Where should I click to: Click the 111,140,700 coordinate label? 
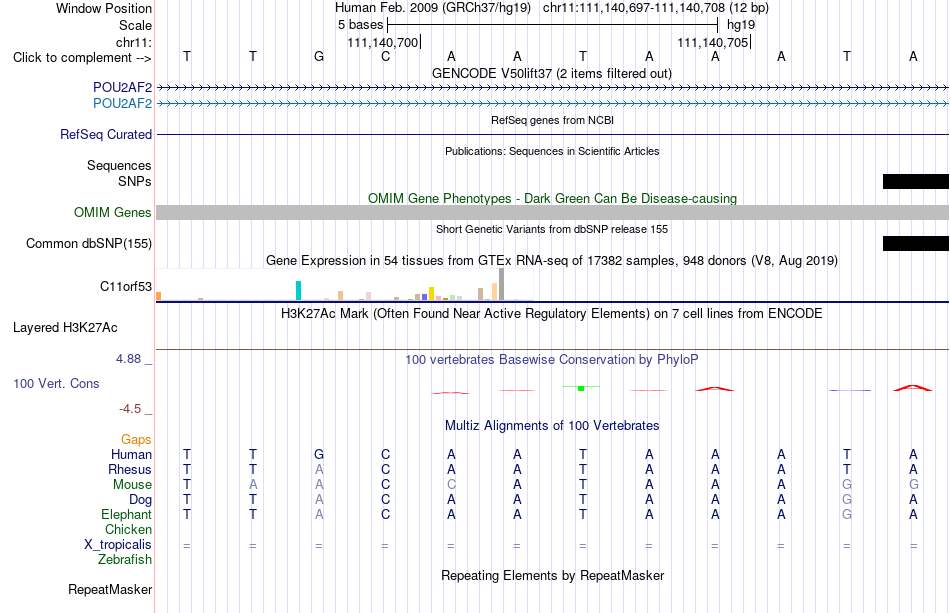click(x=383, y=42)
